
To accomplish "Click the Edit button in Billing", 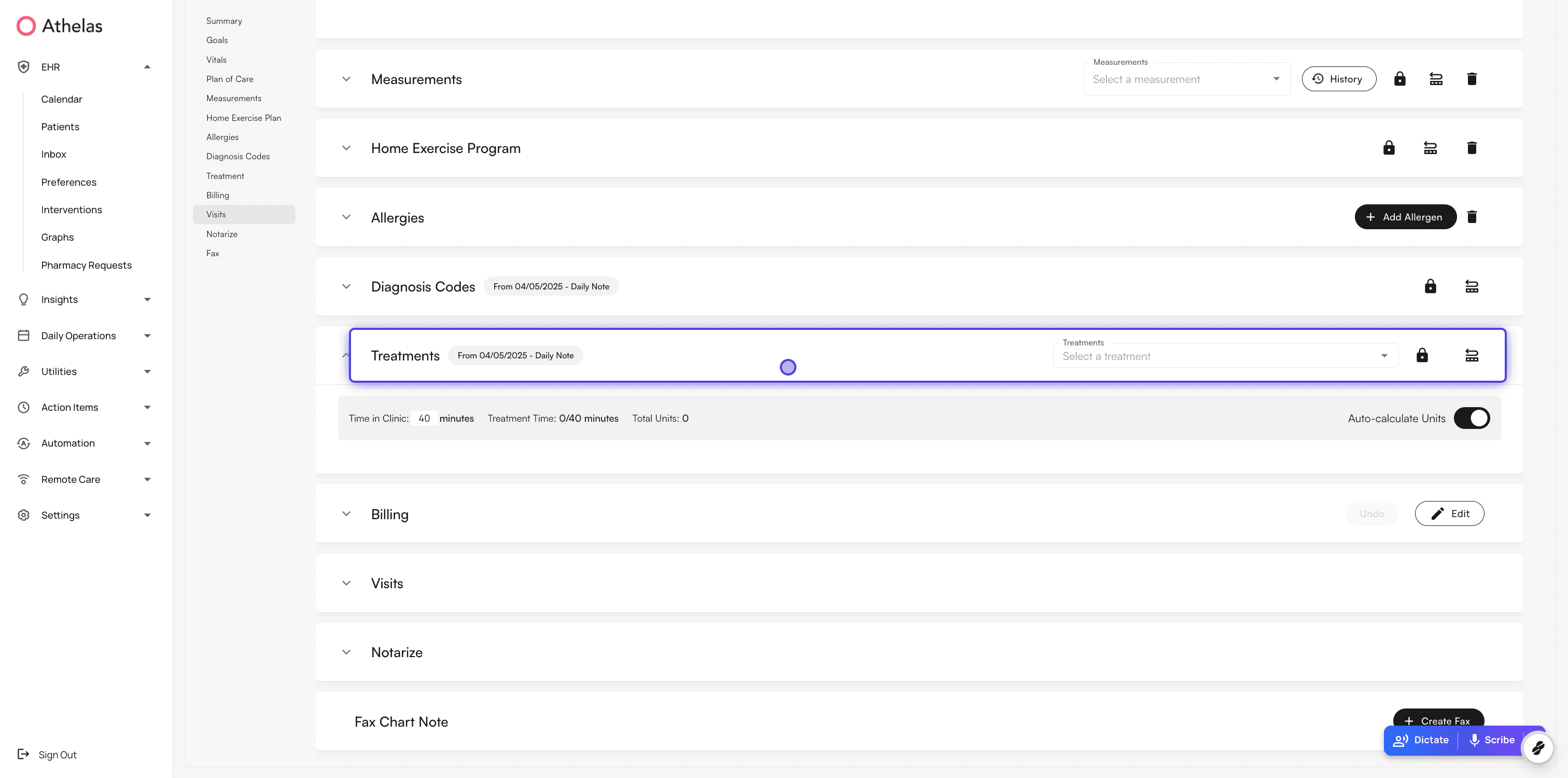I will (1449, 514).
